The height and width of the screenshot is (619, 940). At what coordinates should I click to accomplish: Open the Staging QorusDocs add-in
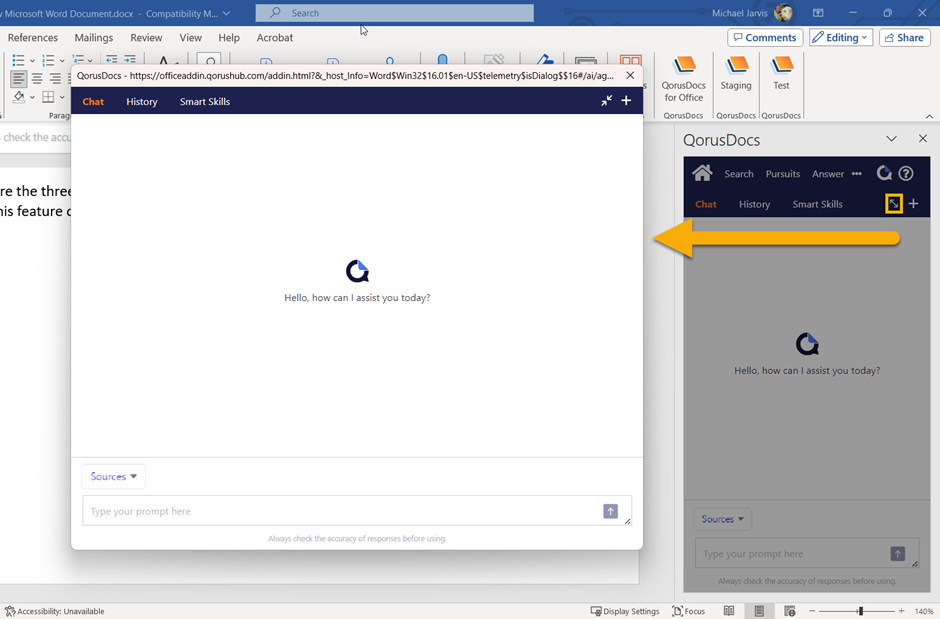(736, 73)
